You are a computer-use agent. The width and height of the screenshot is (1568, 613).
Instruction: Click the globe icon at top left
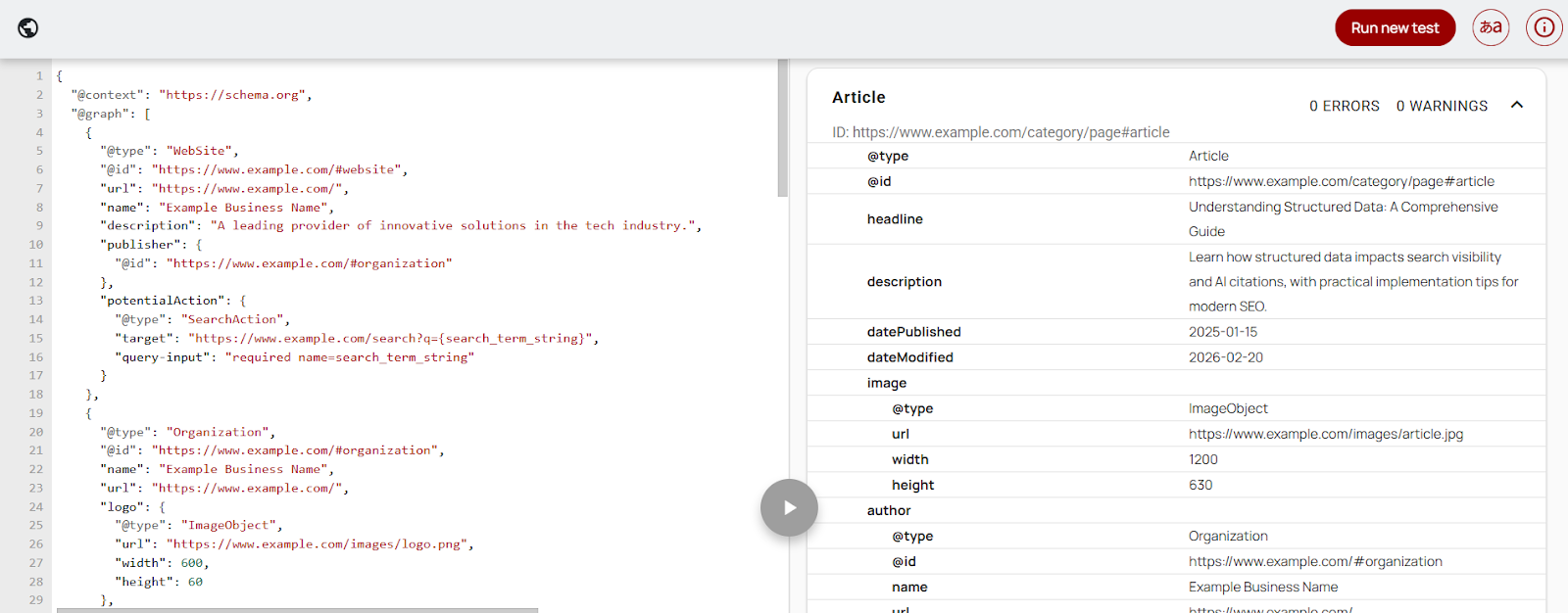28,27
